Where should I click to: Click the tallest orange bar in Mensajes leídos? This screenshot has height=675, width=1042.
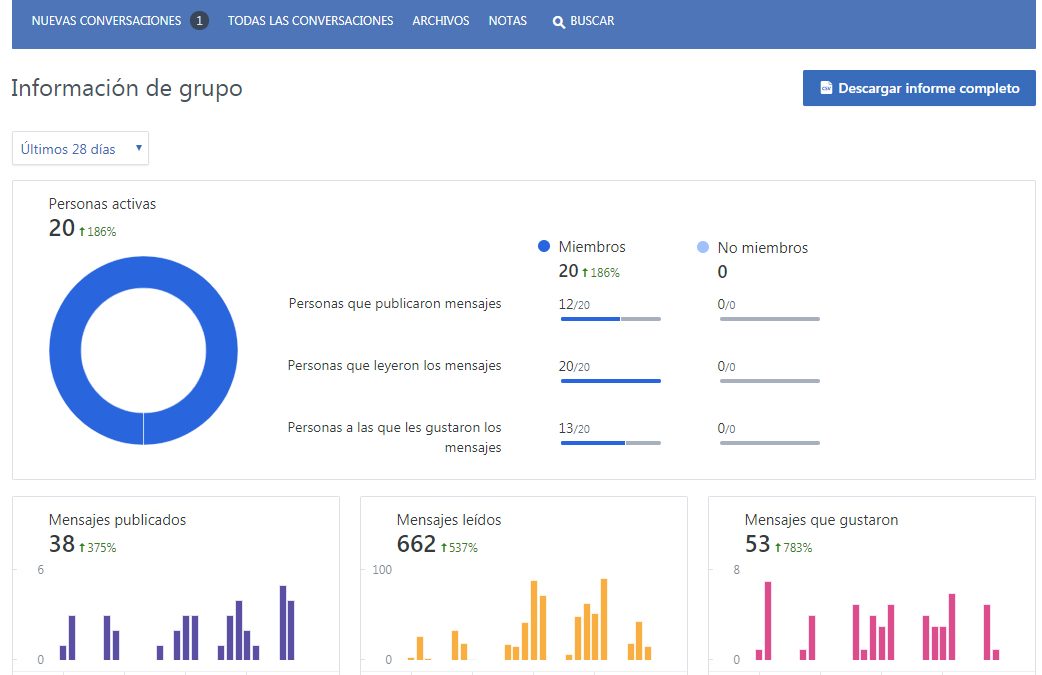(x=603, y=619)
